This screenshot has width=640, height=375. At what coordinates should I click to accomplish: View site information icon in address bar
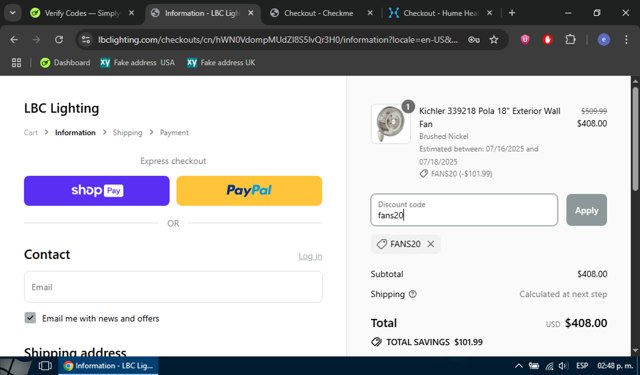pos(86,40)
